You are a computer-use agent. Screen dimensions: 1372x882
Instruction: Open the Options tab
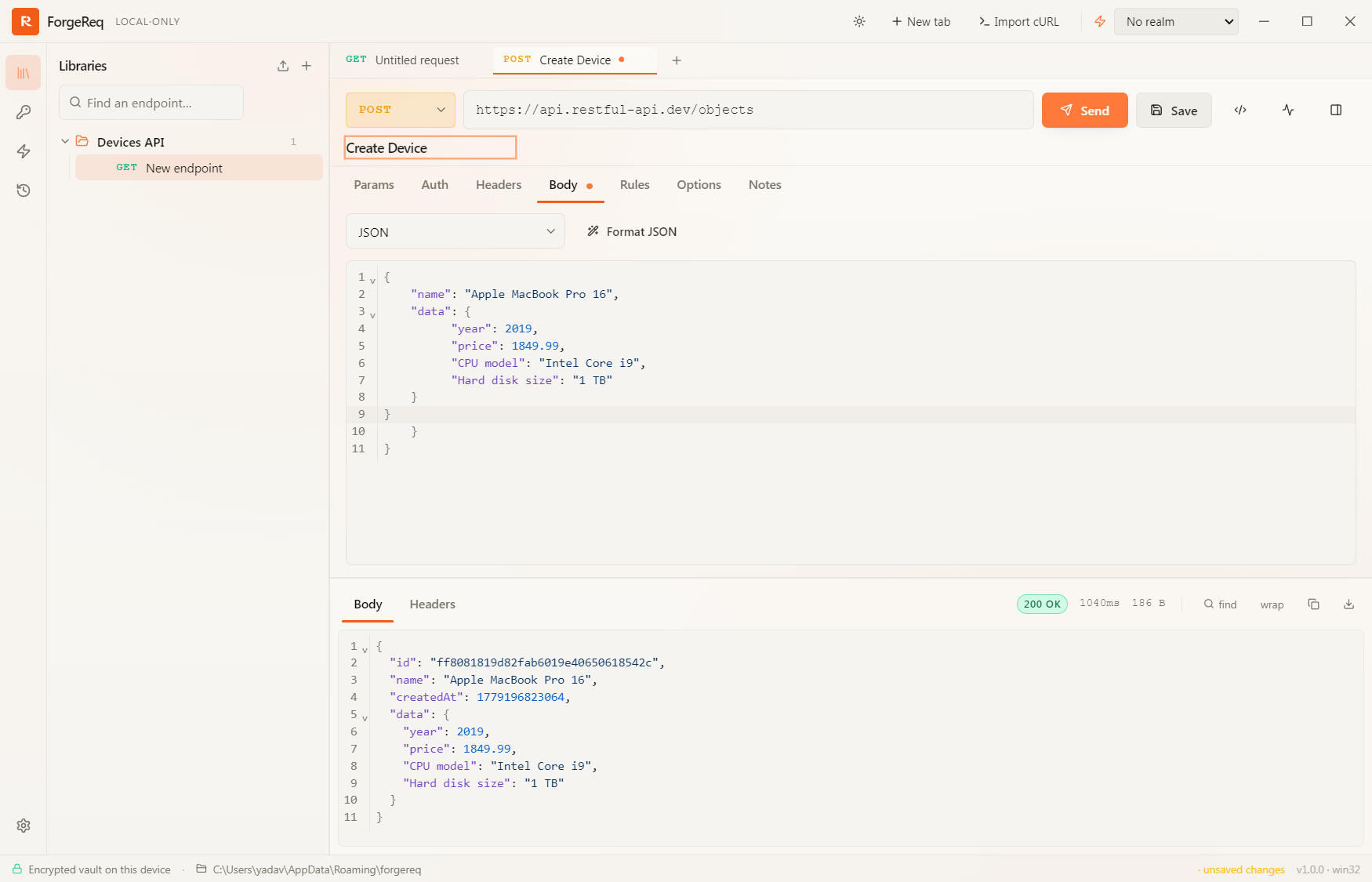click(x=699, y=185)
